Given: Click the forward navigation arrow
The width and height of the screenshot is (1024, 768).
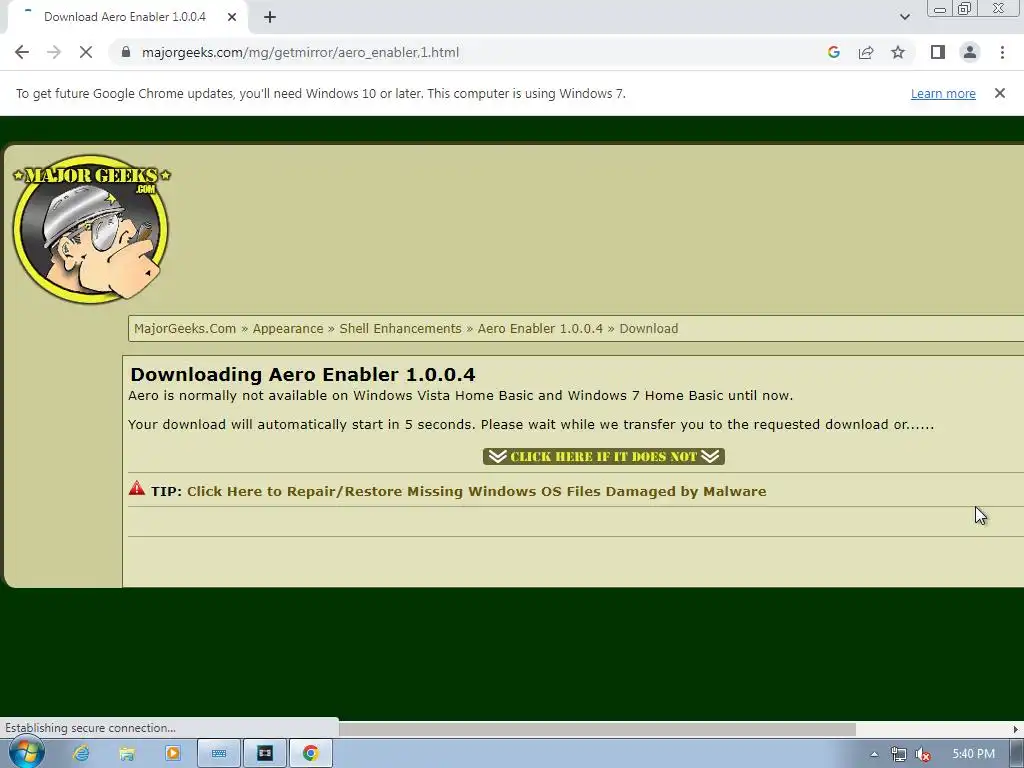Looking at the screenshot, I should pos(54,52).
